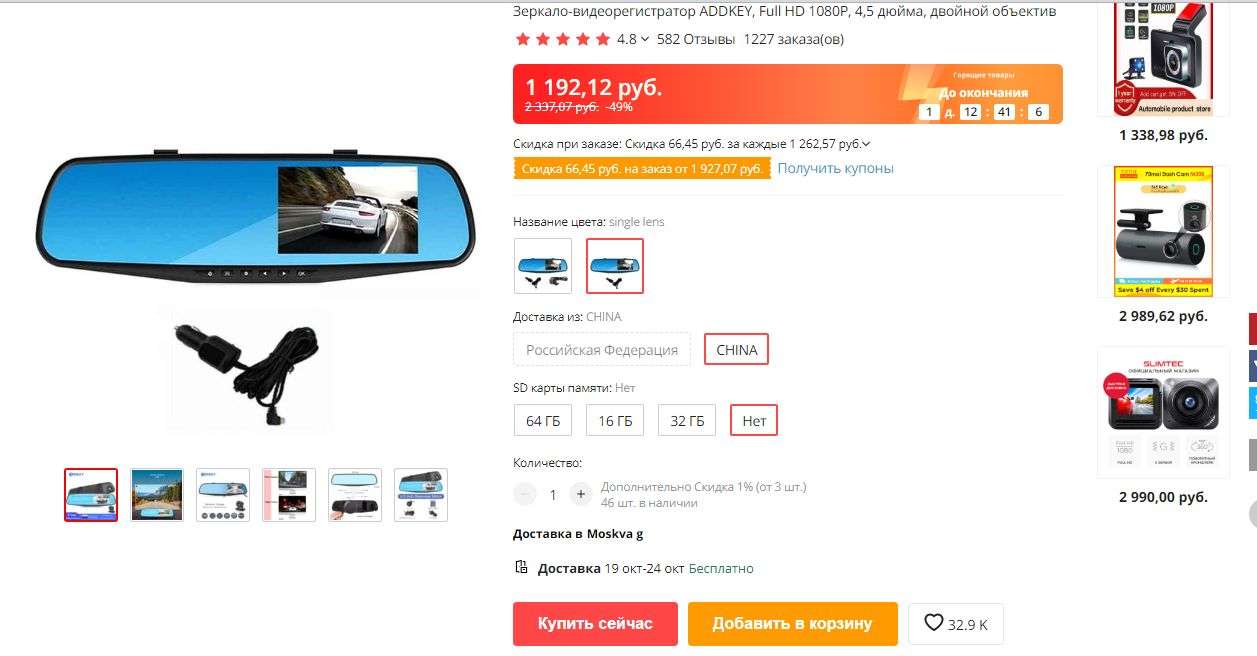Choose shipping from Российская Федерация
Image resolution: width=1257 pixels, height=656 pixels.
click(x=602, y=350)
